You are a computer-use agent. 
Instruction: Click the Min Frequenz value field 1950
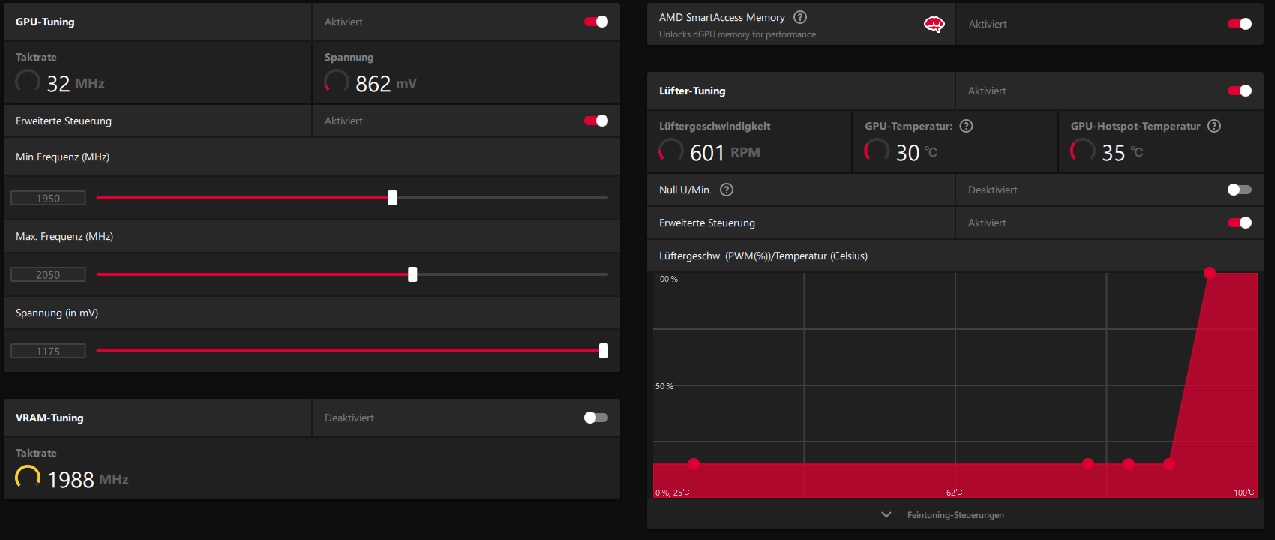(48, 198)
